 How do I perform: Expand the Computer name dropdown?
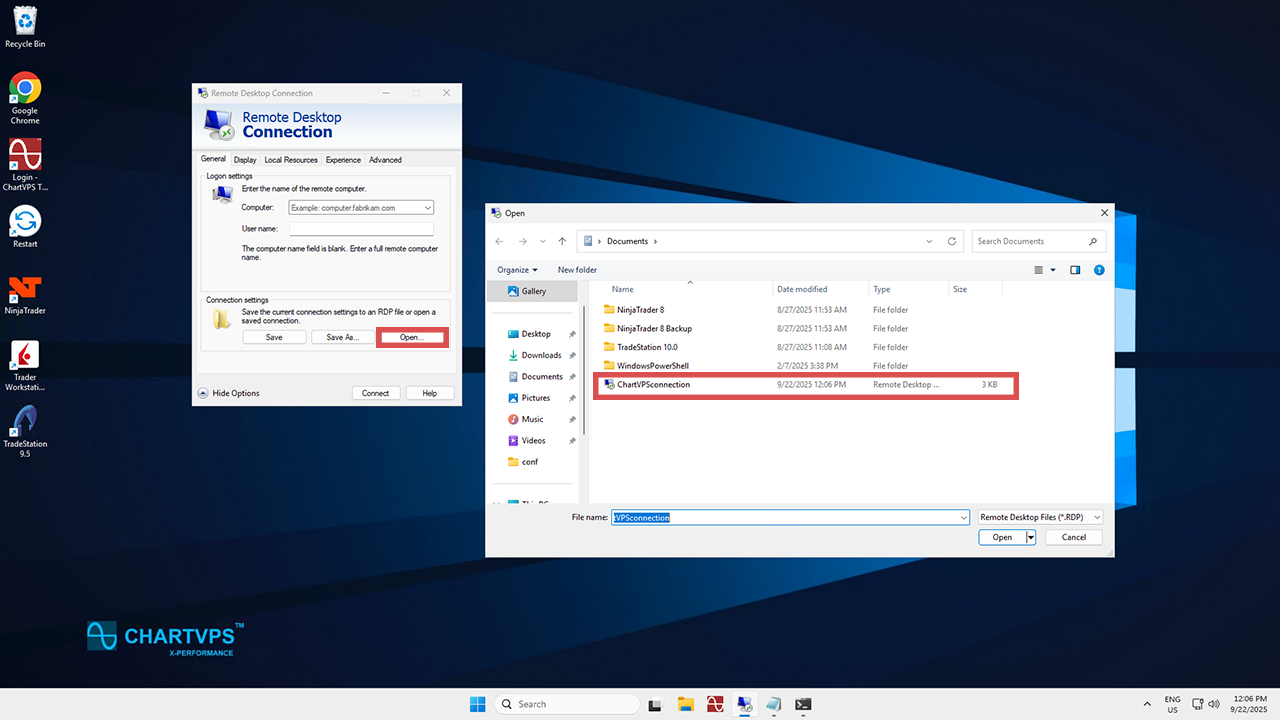click(x=428, y=208)
